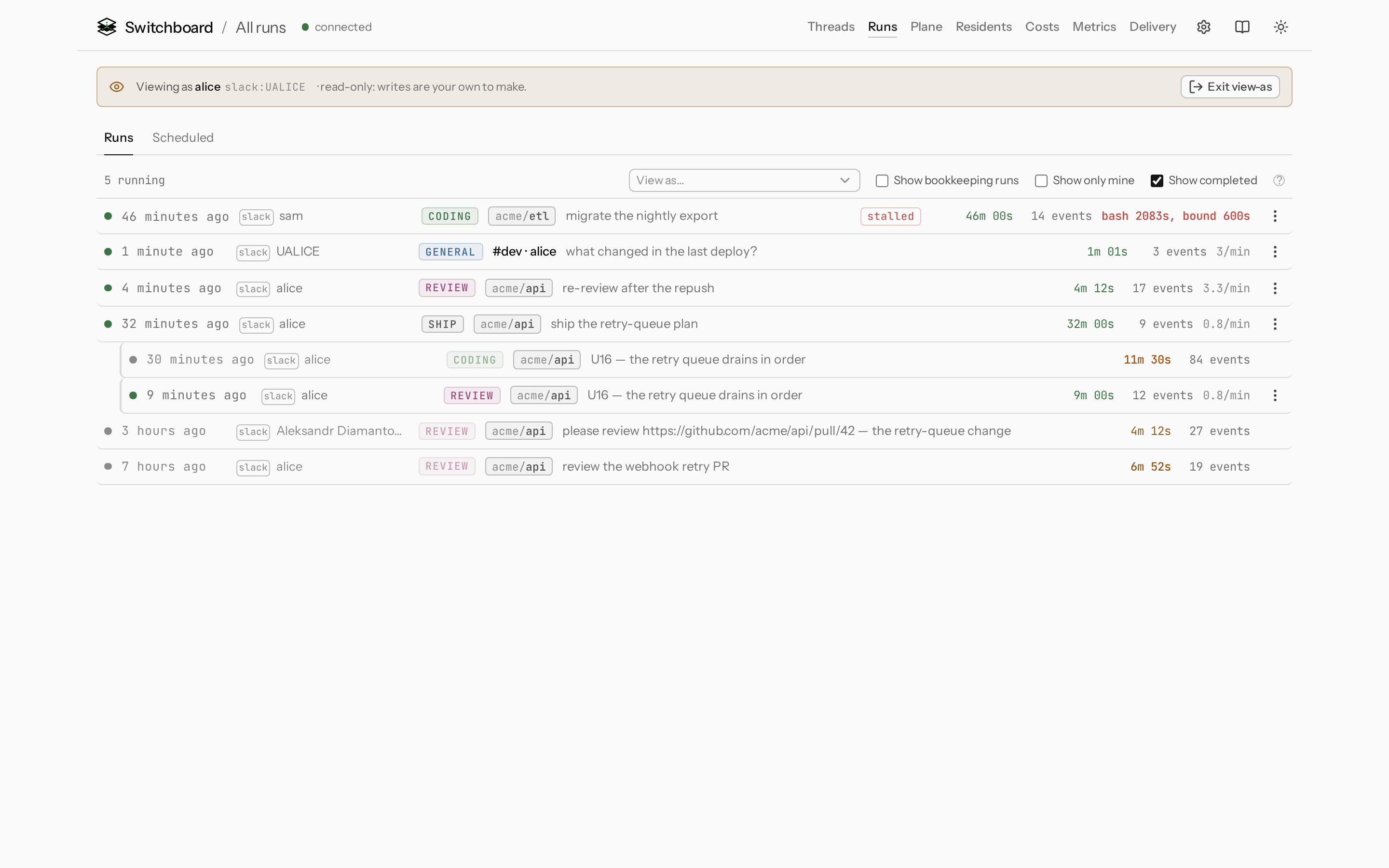Open the settings gear icon
This screenshot has width=1389, height=868.
pos(1204,27)
